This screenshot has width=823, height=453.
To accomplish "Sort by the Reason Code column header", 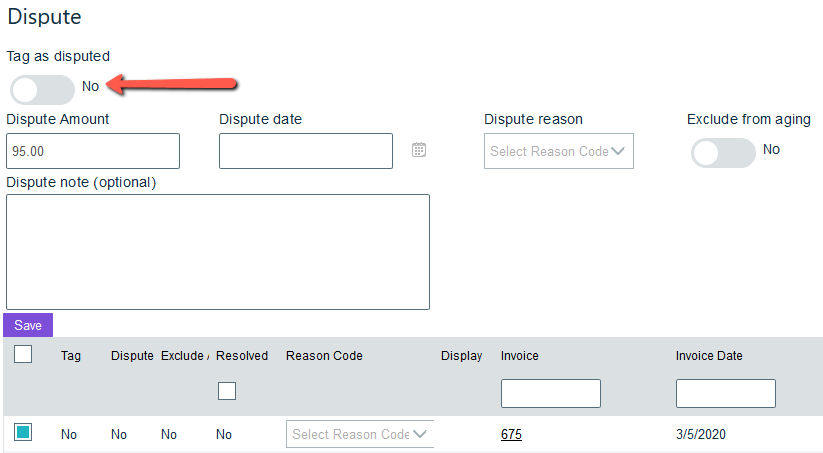I will pos(324,356).
